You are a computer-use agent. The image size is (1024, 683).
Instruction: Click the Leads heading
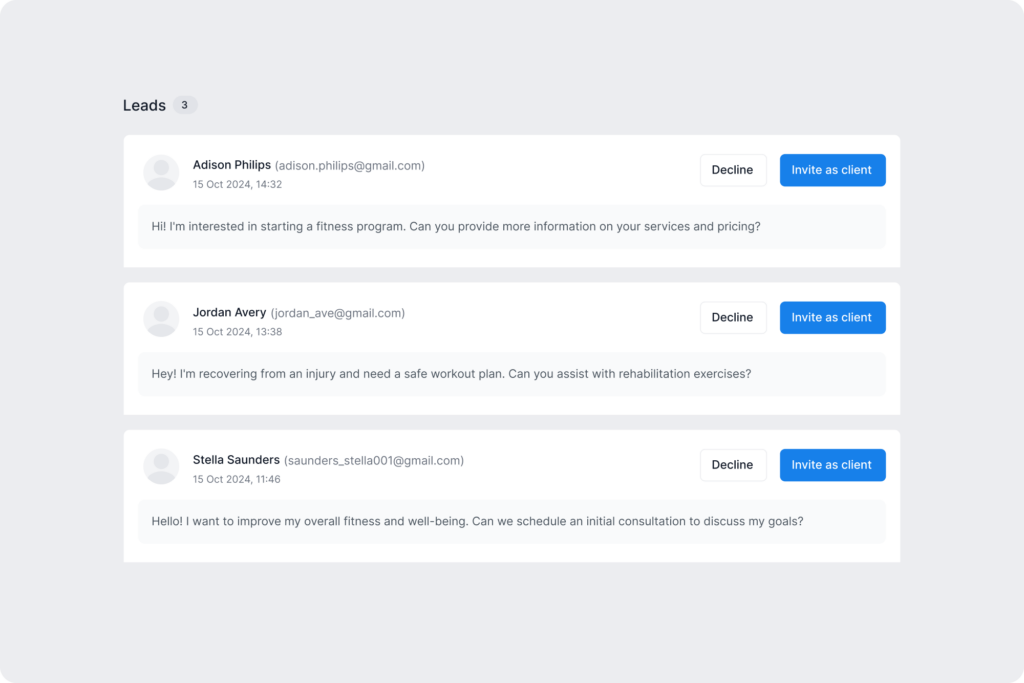pos(144,105)
